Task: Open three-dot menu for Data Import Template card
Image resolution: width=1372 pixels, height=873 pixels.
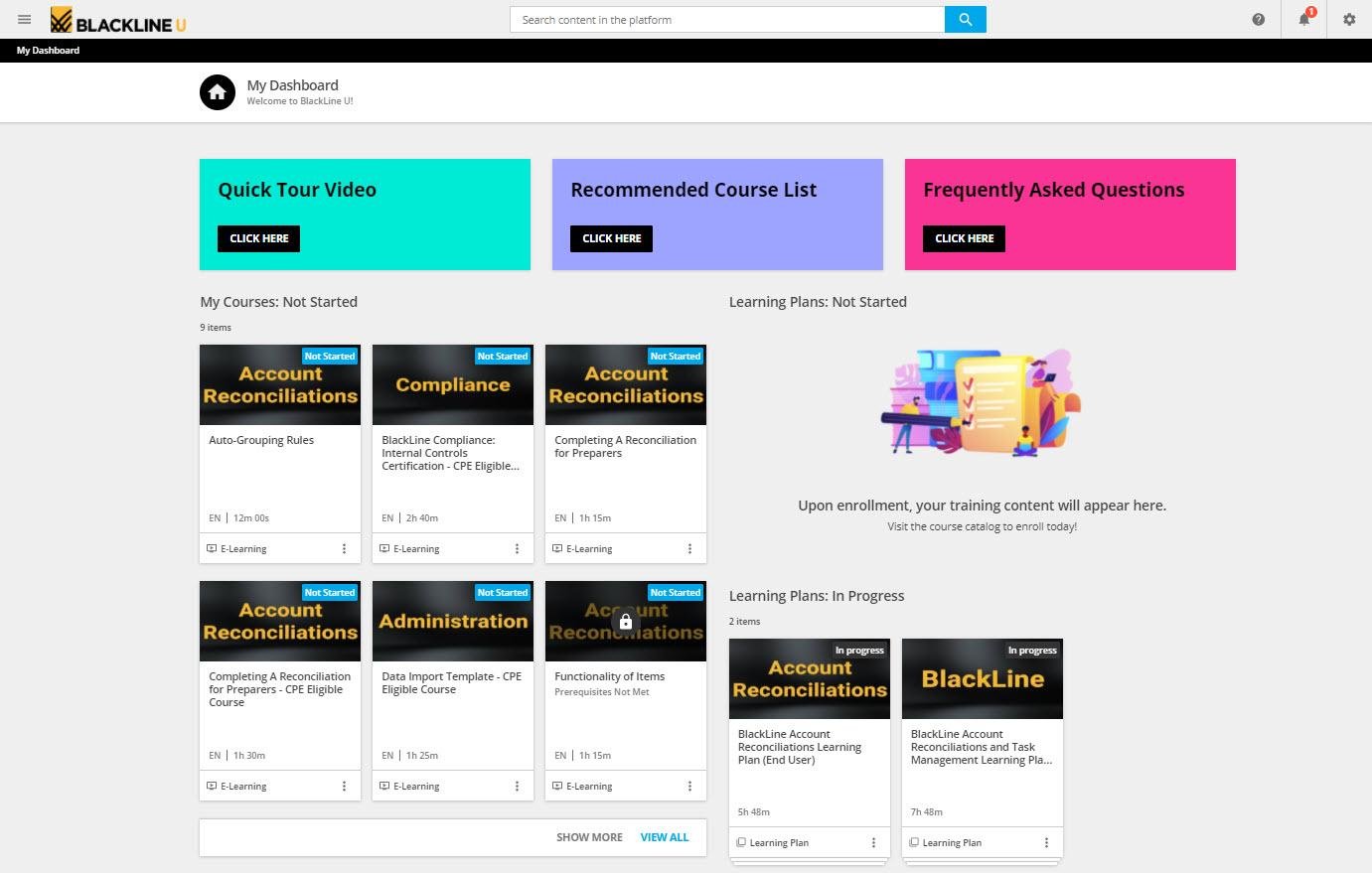Action: coord(518,786)
